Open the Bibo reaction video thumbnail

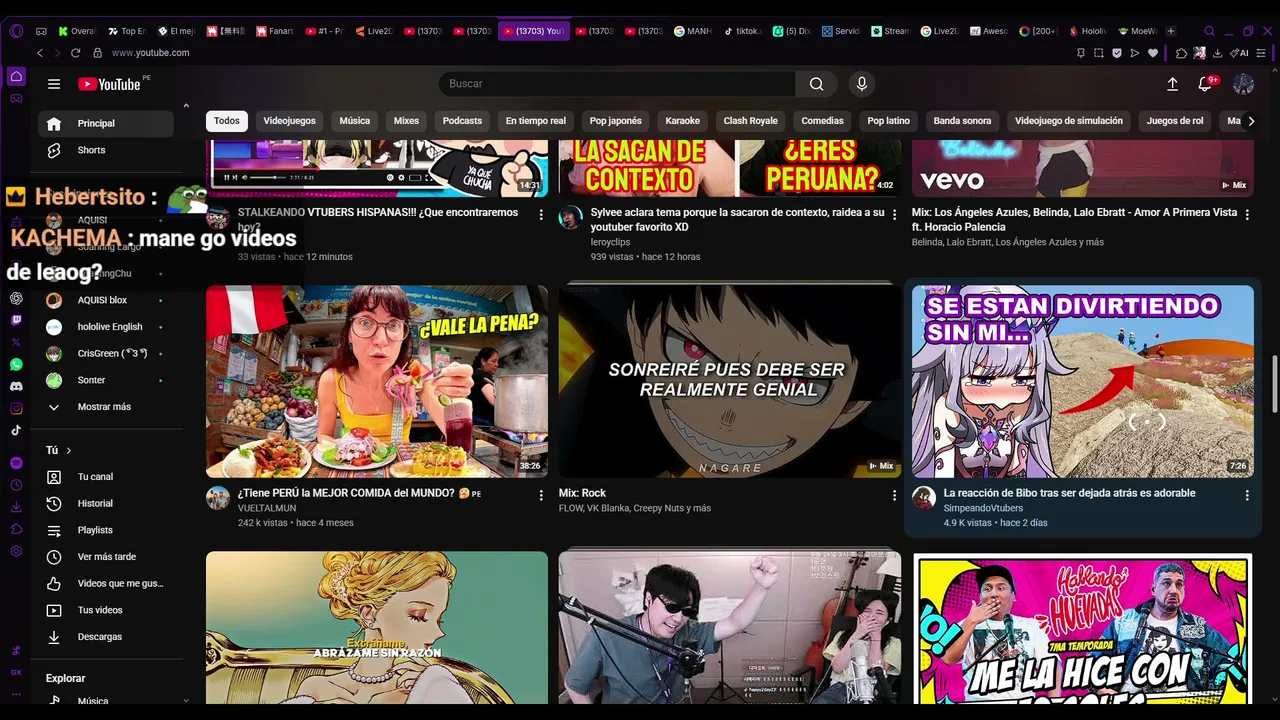click(x=1083, y=381)
